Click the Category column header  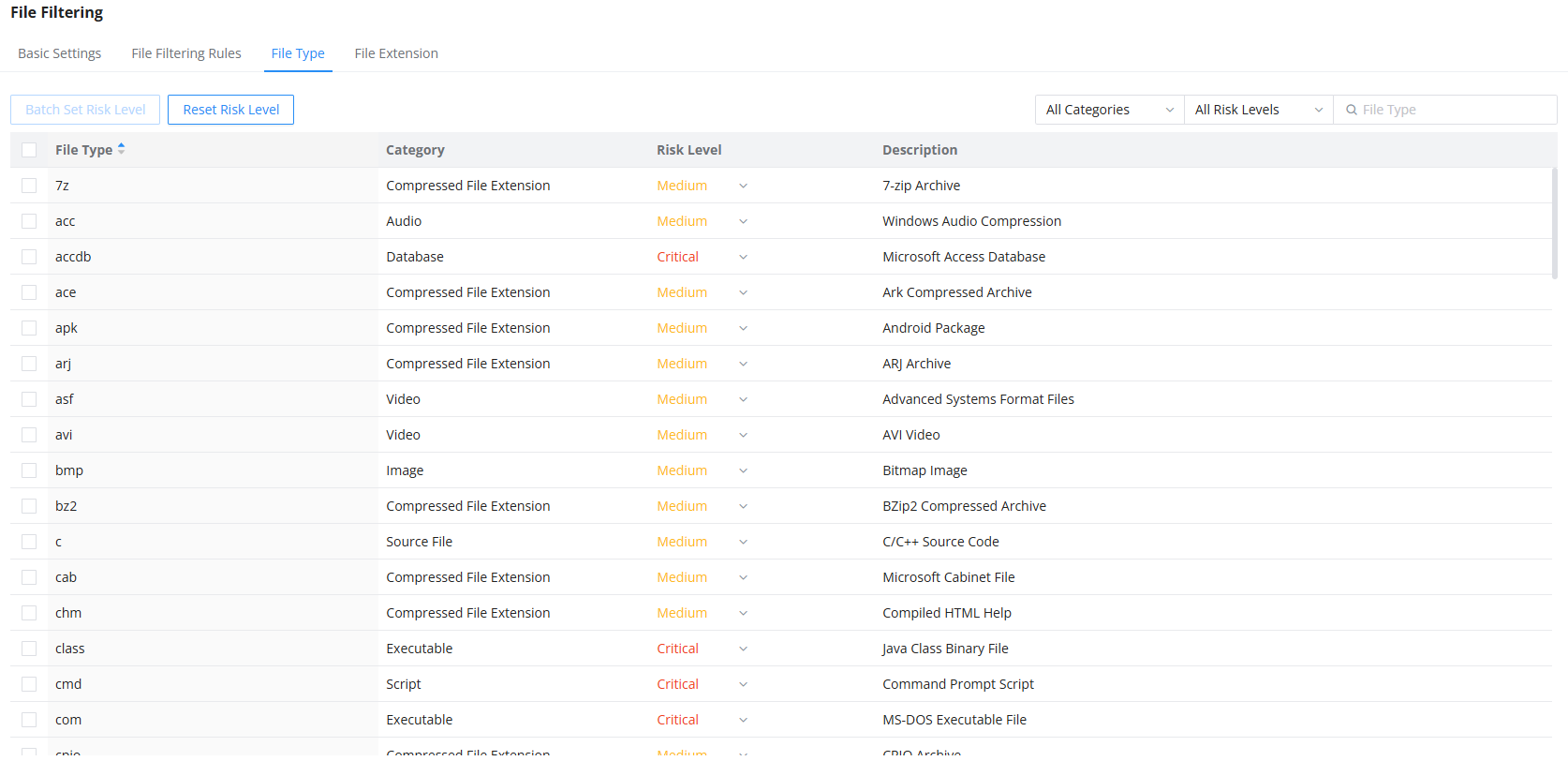pos(415,150)
